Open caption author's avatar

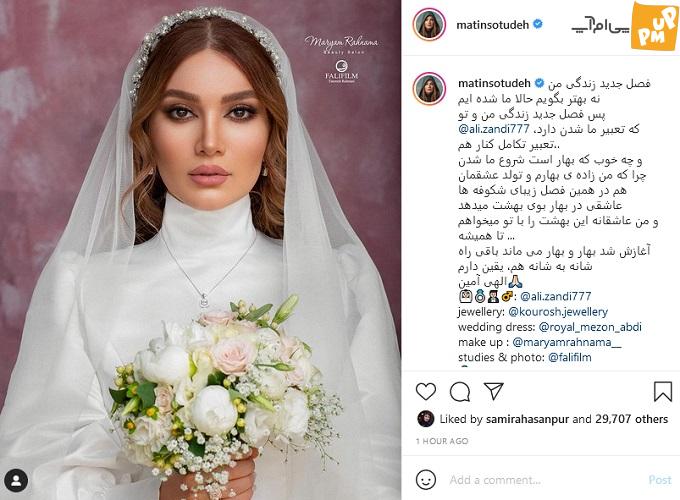(x=429, y=89)
